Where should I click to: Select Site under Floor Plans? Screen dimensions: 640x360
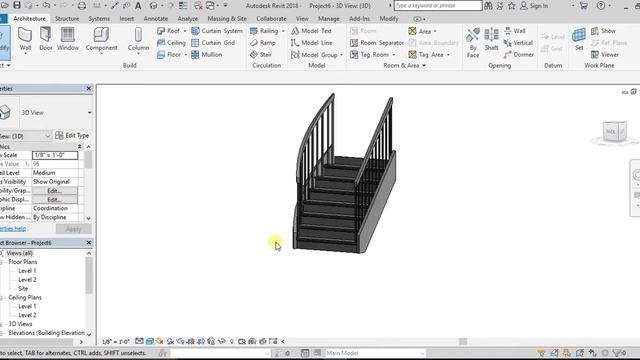point(23,289)
